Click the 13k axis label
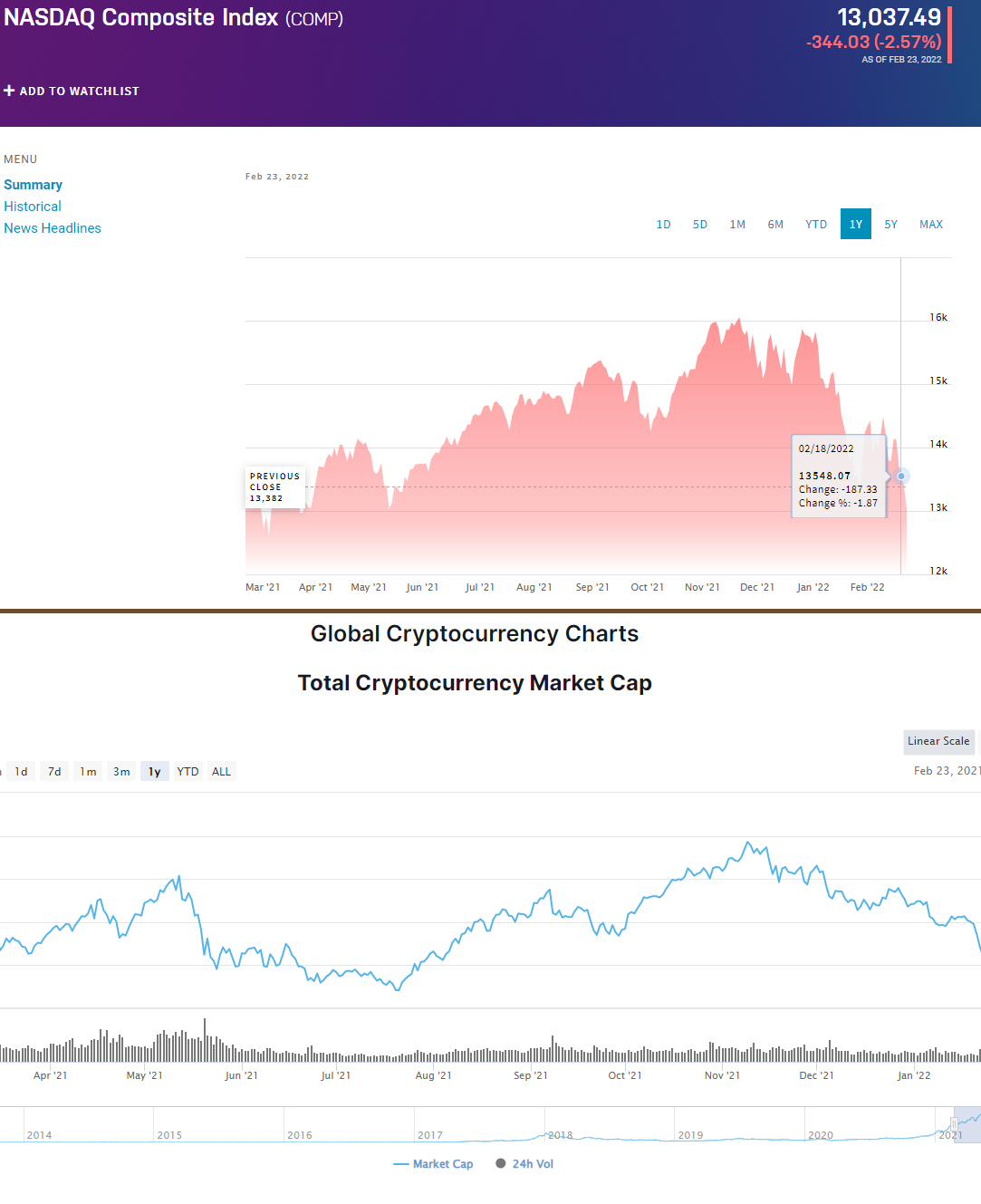 (x=938, y=507)
